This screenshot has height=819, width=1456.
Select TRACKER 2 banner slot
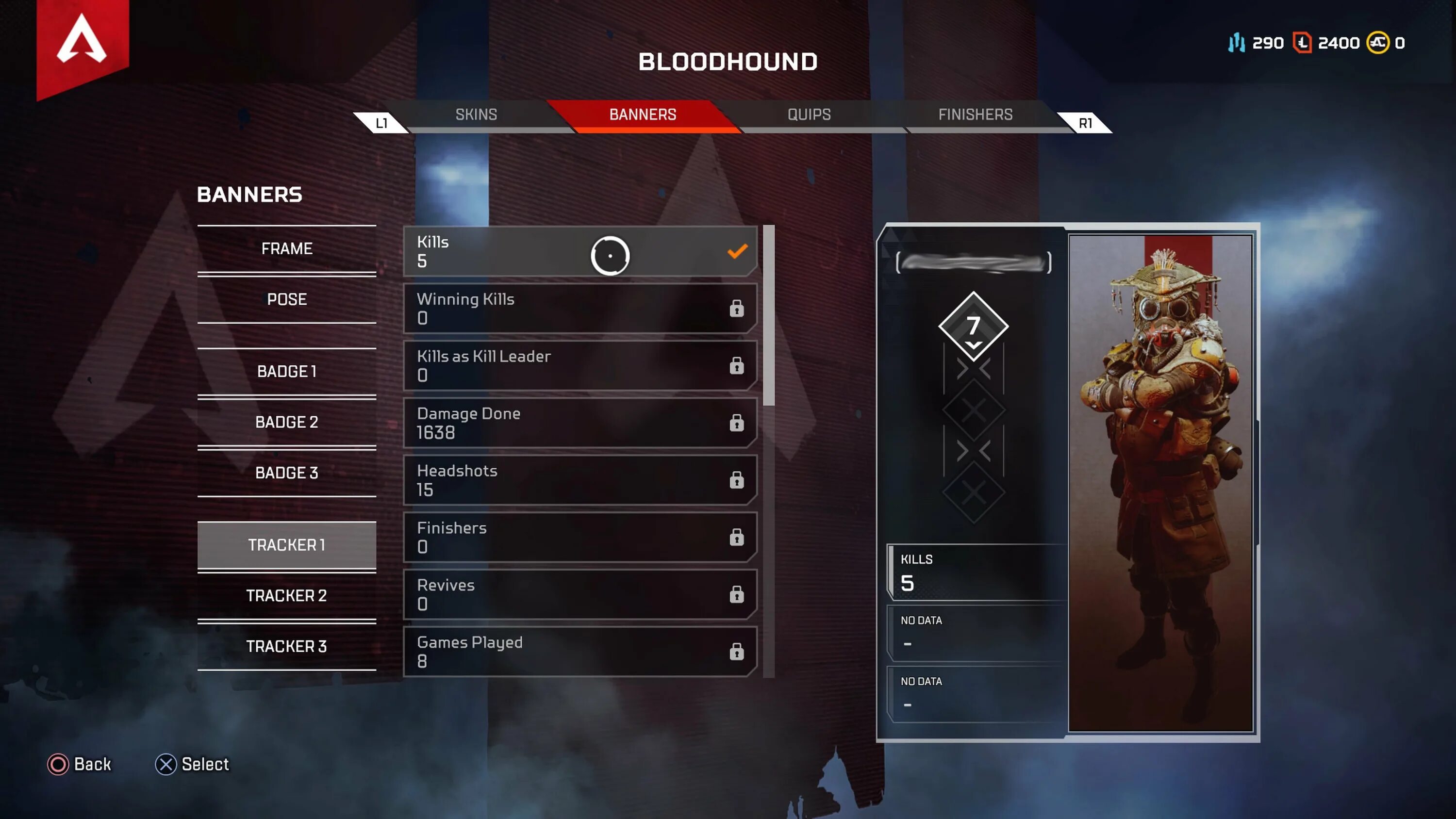point(286,595)
